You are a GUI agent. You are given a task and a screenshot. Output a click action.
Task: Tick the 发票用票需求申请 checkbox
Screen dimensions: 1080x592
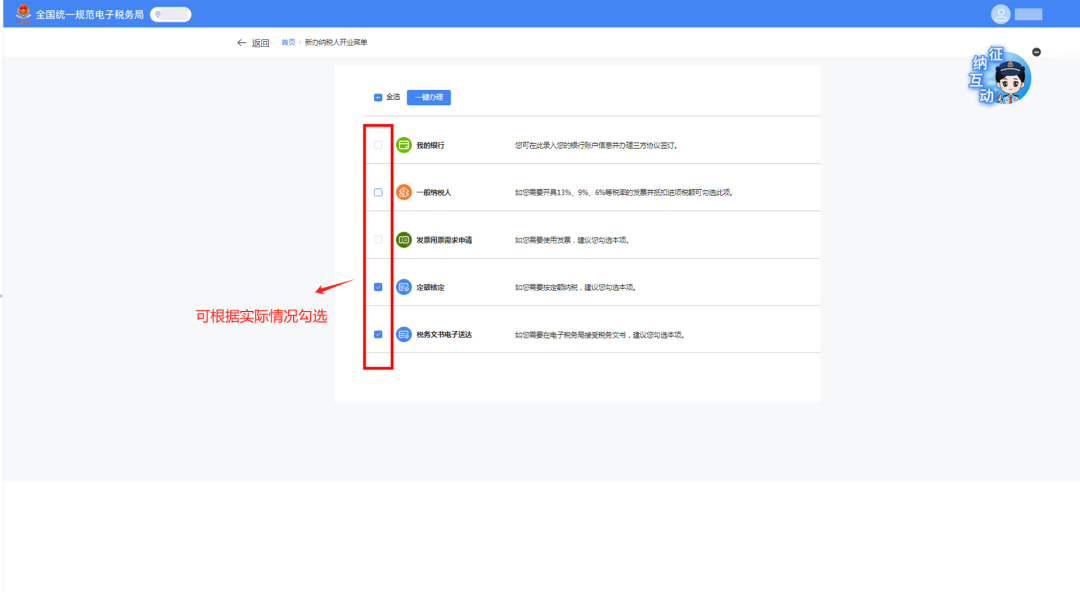[378, 240]
